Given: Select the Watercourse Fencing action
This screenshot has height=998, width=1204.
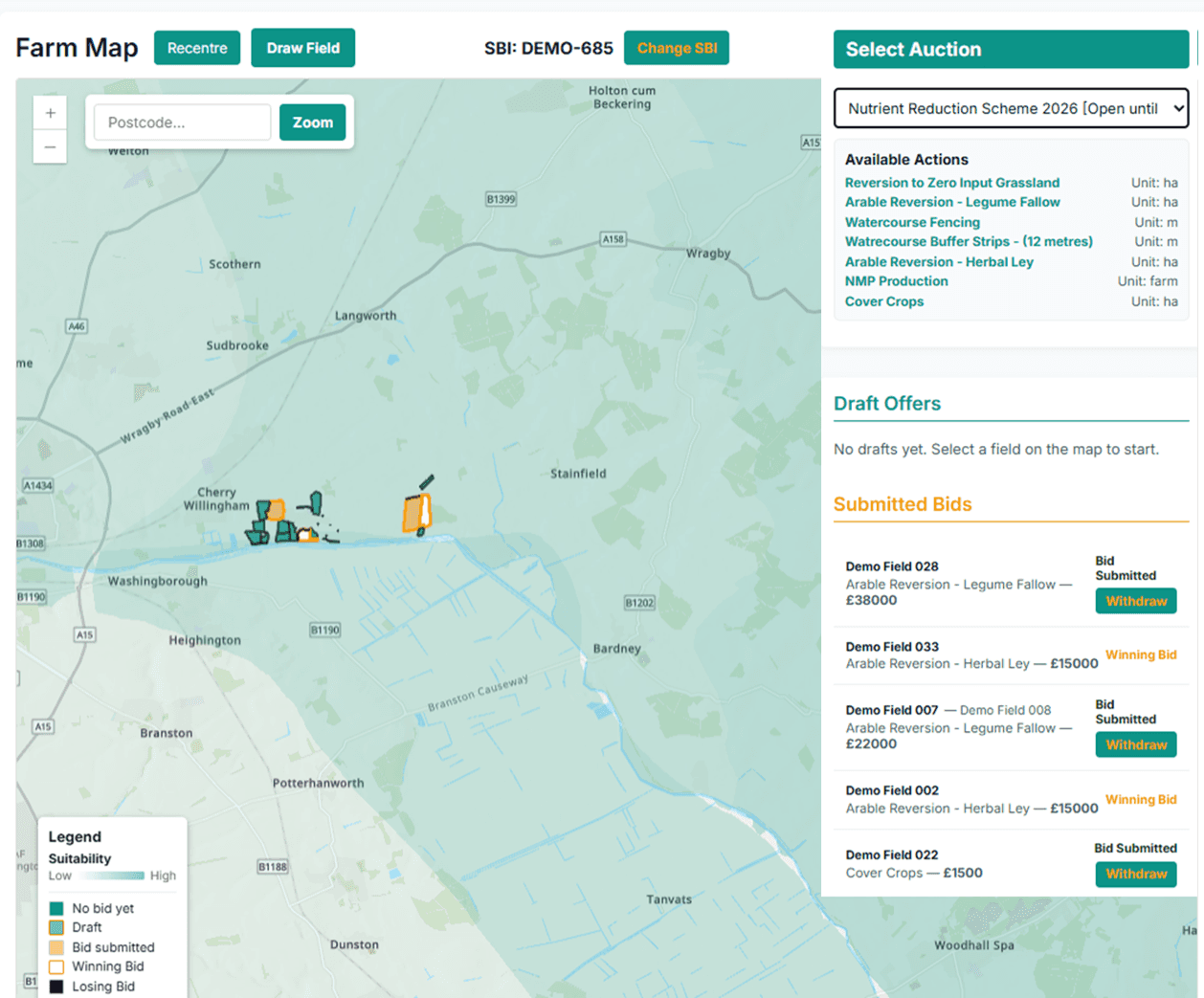Looking at the screenshot, I should coord(912,222).
